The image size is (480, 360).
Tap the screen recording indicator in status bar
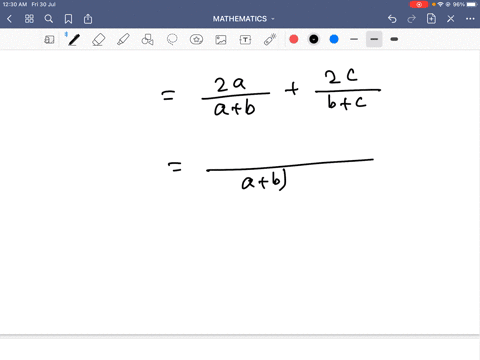(419, 4)
